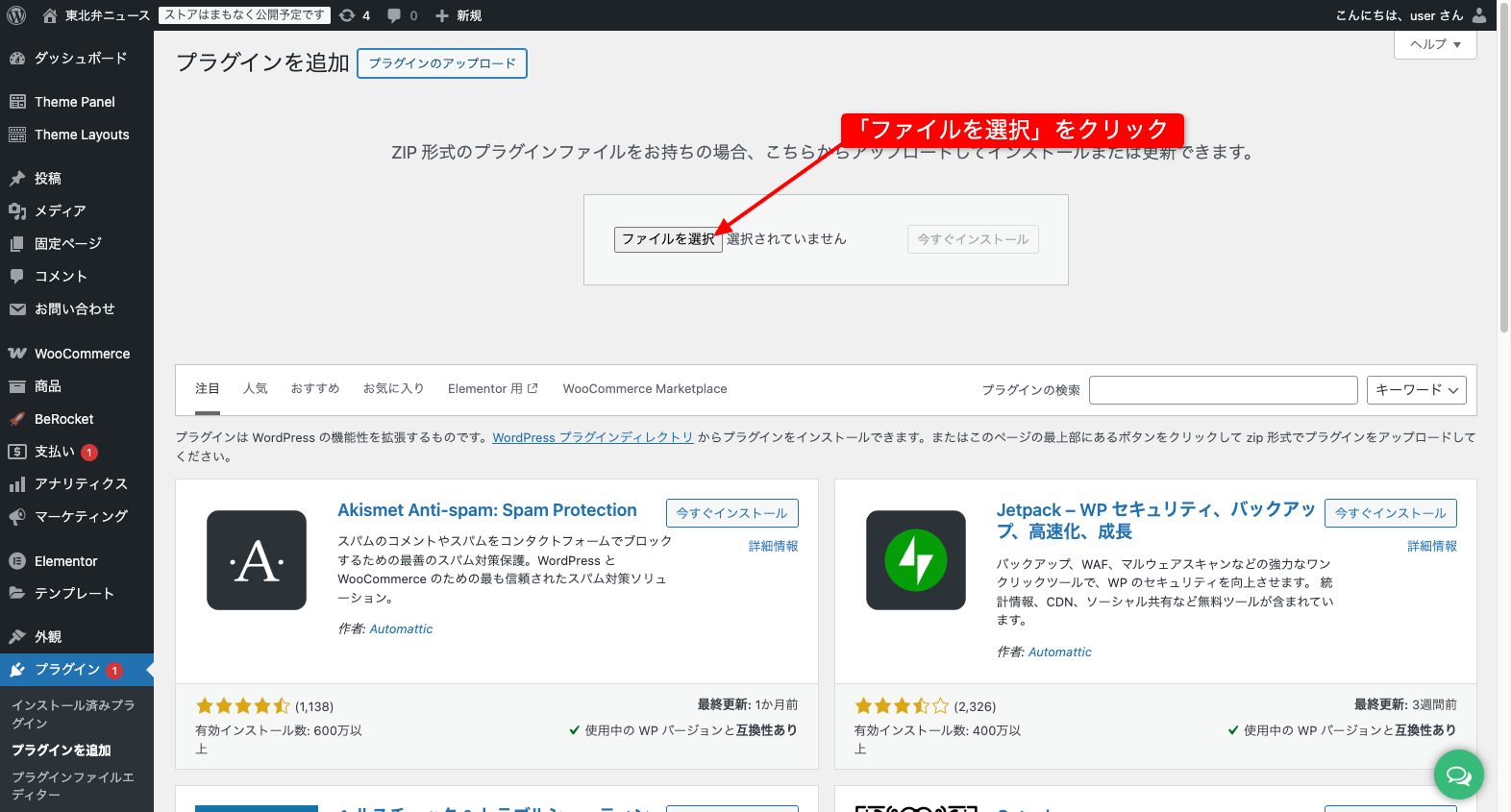Click the Theme Layouts sidebar icon
The image size is (1511, 812).
tap(17, 135)
